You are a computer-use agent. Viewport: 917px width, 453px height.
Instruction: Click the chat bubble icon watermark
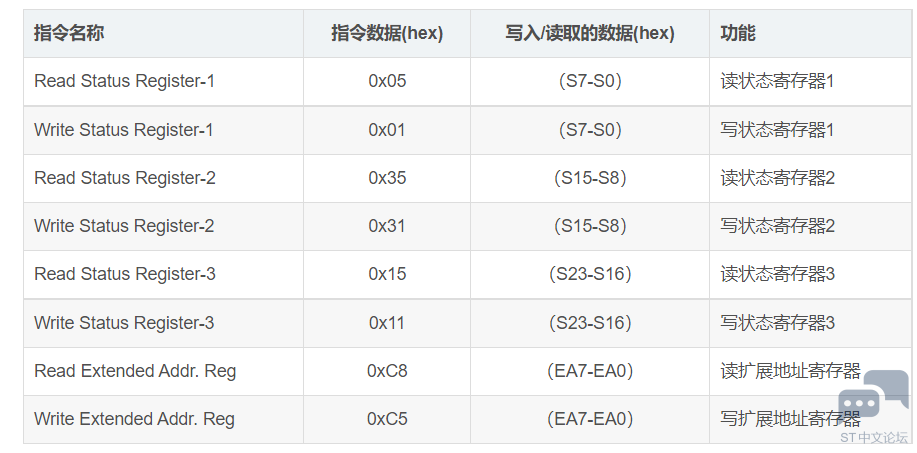[x=874, y=395]
